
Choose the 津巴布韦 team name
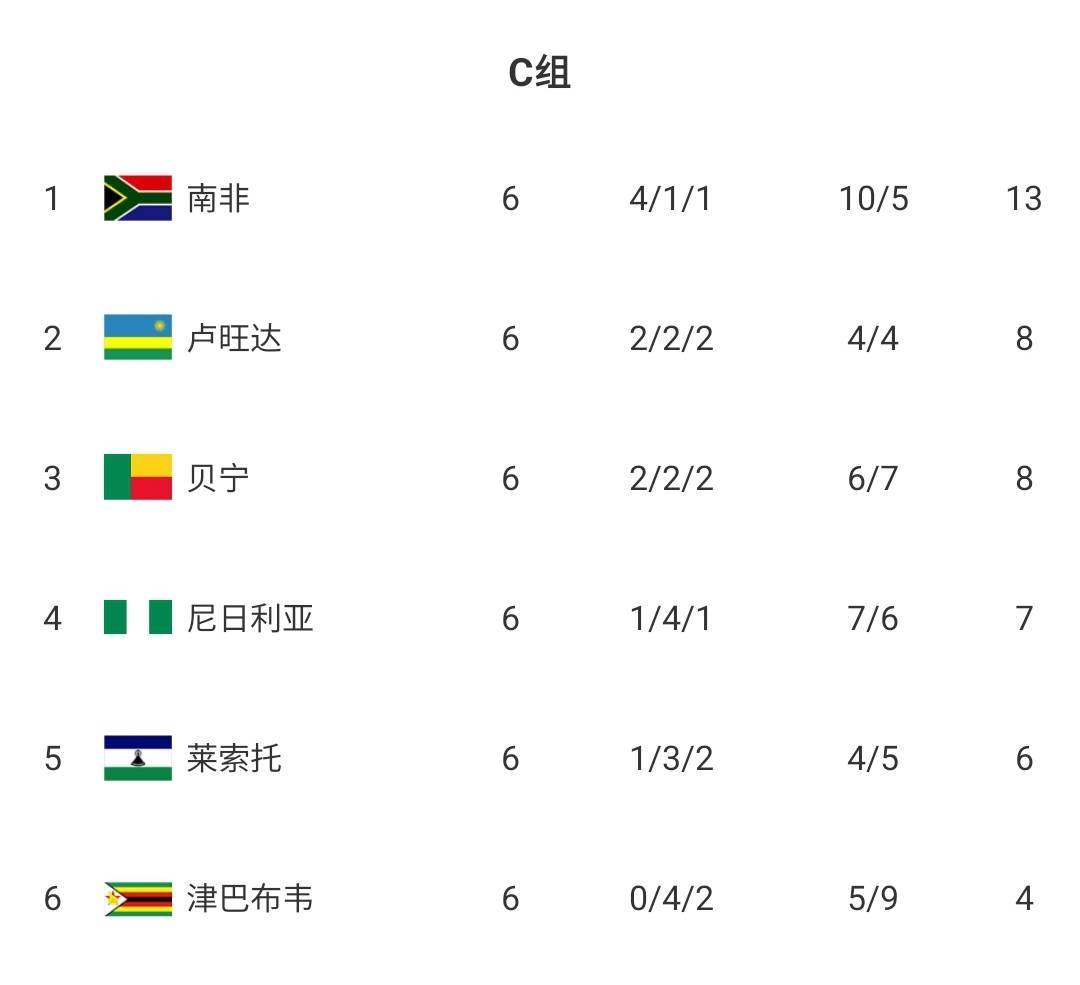(250, 898)
